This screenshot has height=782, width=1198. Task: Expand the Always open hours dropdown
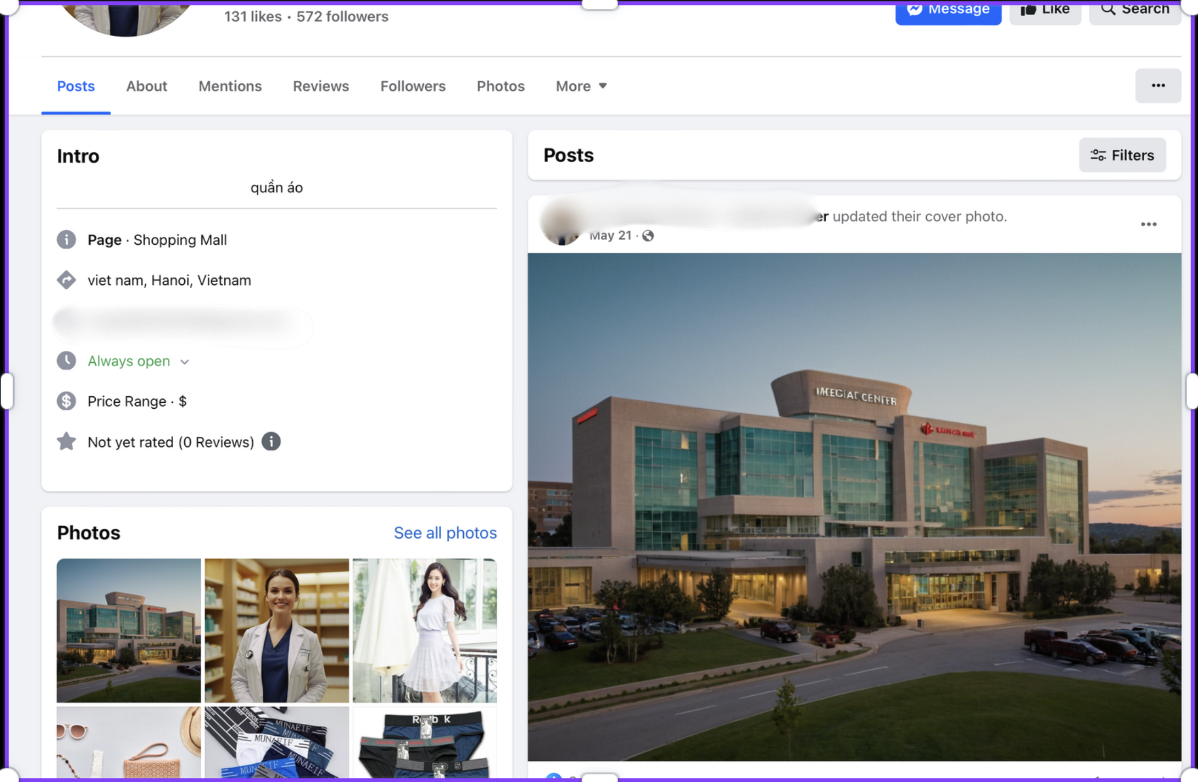coord(185,362)
